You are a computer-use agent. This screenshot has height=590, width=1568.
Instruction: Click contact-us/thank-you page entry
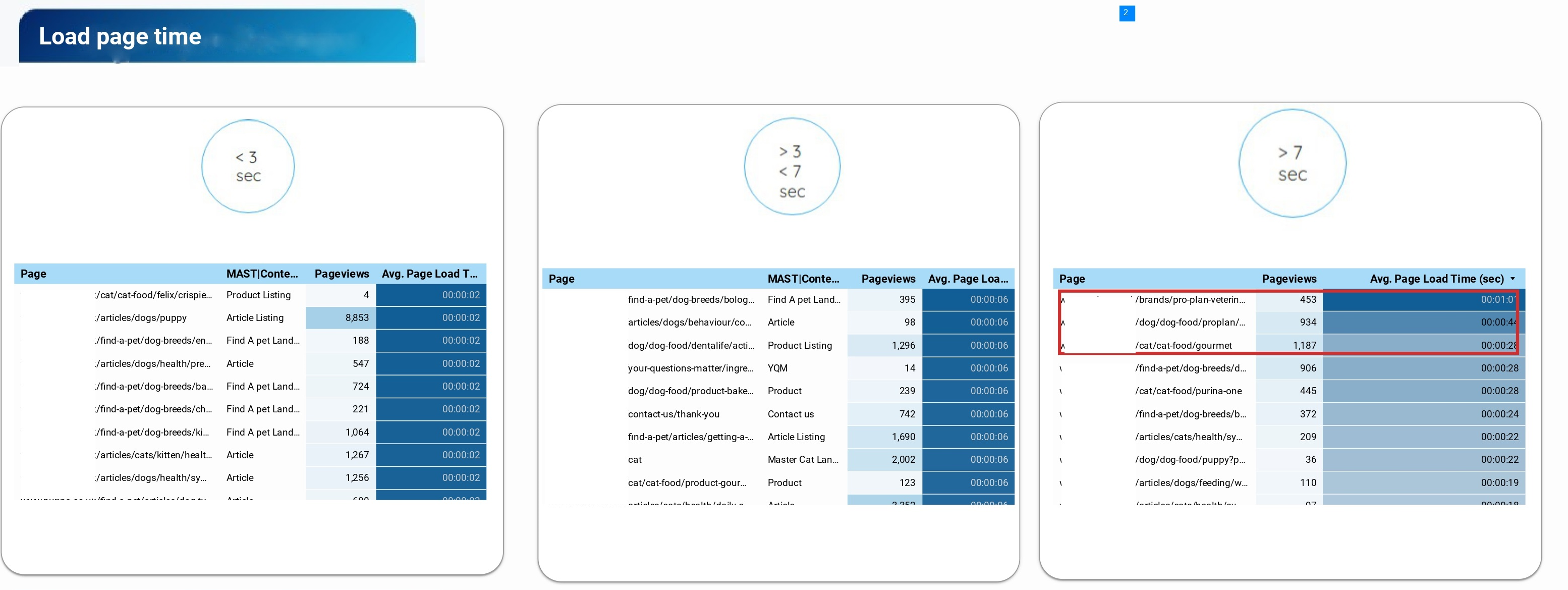(x=673, y=414)
